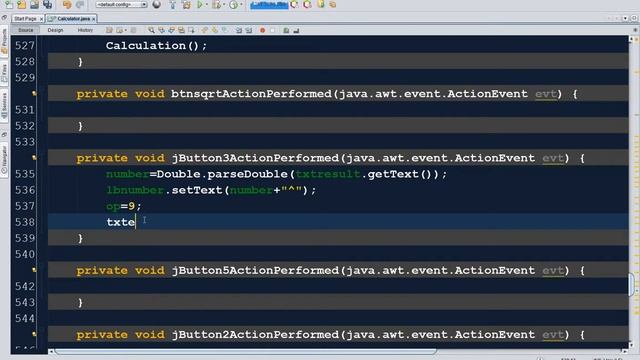Select the Calculator.java editor tab
The image size is (640, 360).
(73, 19)
